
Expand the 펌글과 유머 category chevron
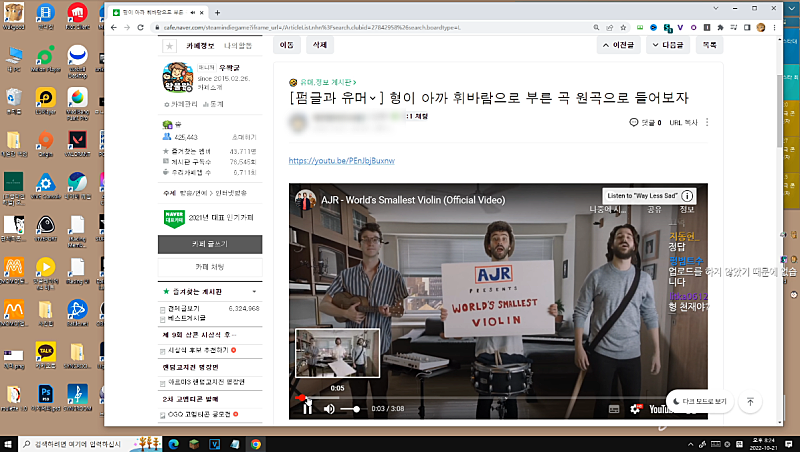pyautogui.click(x=373, y=98)
